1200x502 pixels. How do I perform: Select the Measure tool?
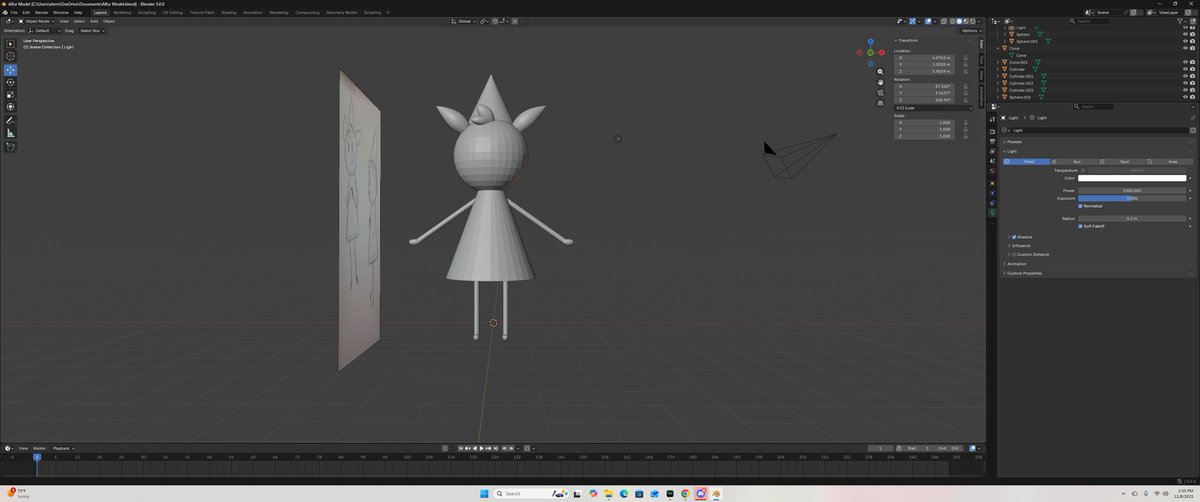(x=11, y=132)
